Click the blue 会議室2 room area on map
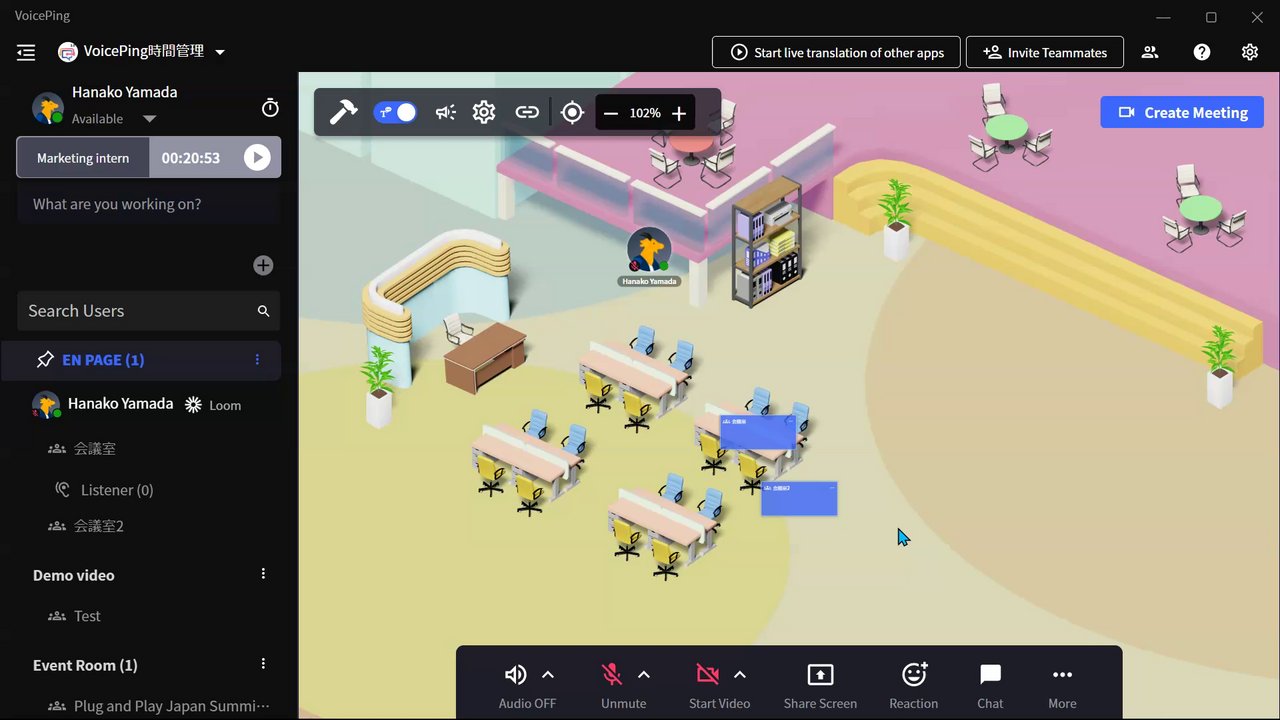This screenshot has width=1280, height=720. (x=799, y=498)
